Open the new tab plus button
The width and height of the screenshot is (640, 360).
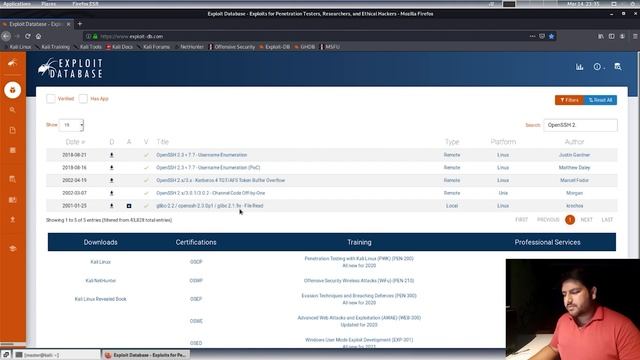point(80,24)
